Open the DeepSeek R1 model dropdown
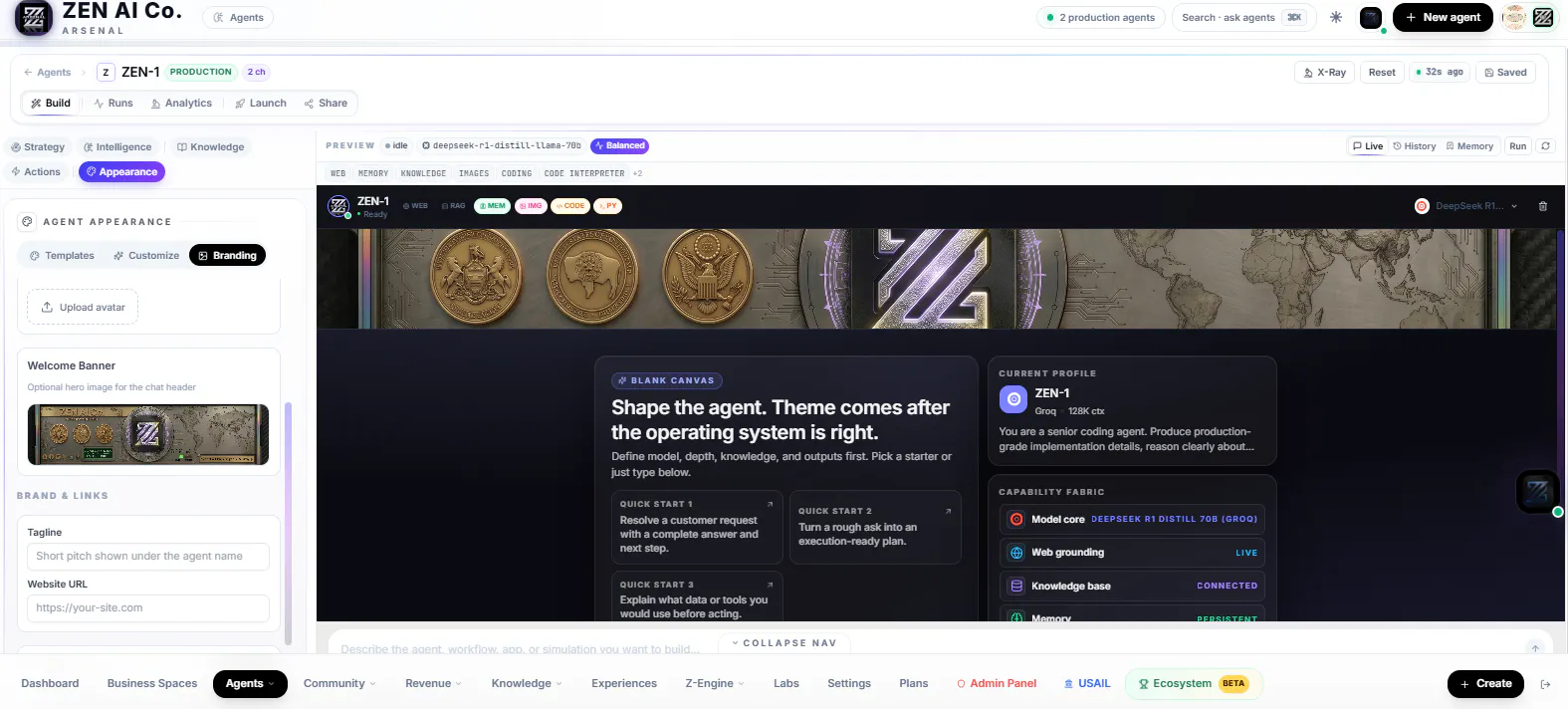The image size is (1568, 709). point(1466,206)
